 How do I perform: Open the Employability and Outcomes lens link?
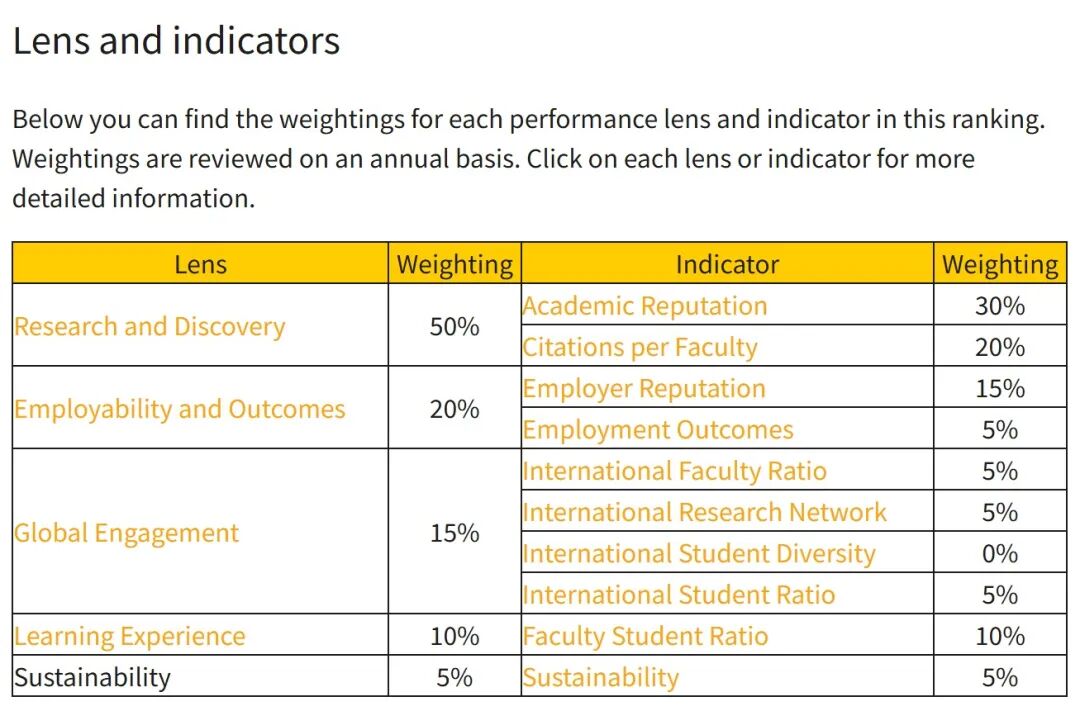(179, 409)
